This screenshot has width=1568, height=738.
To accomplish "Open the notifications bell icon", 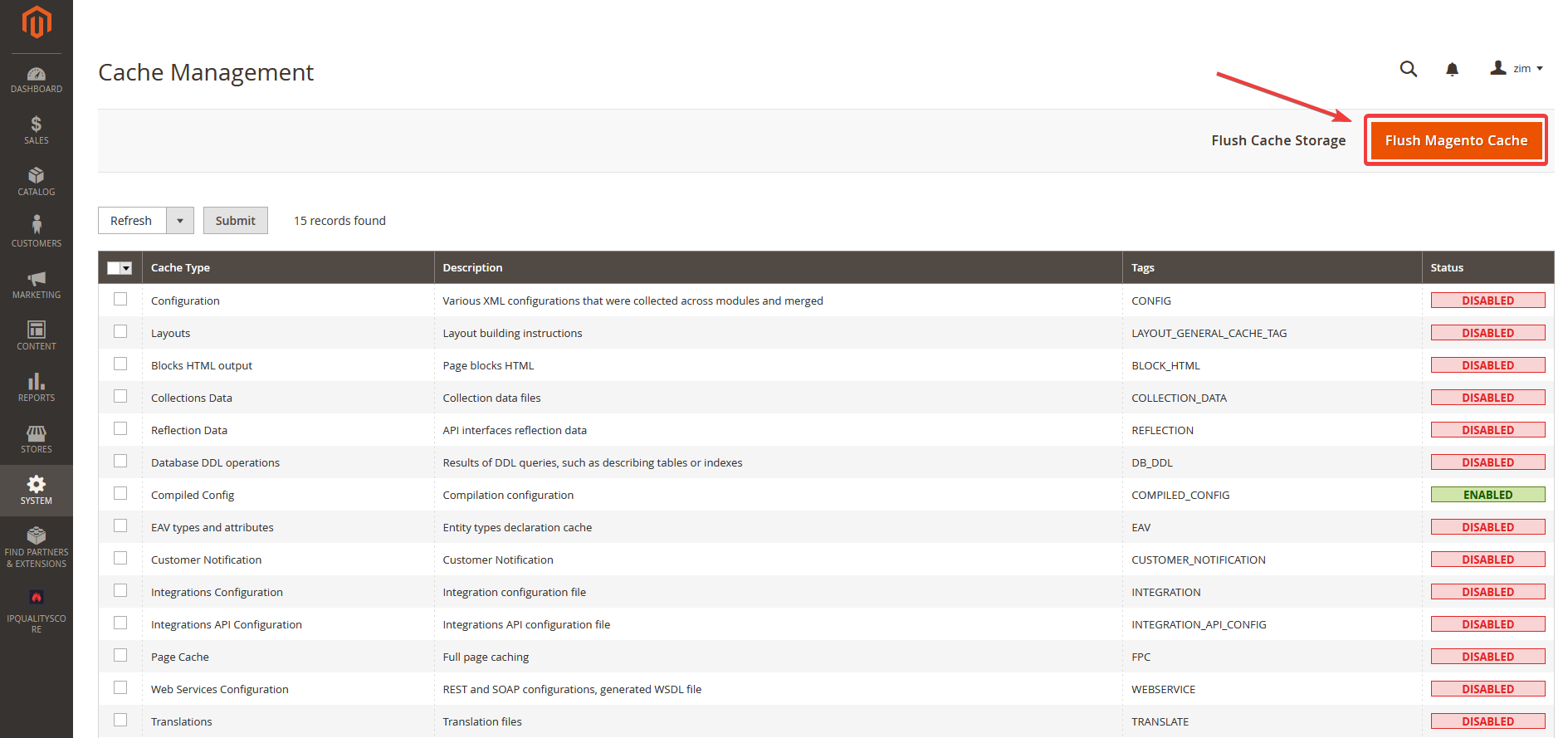I will [1452, 69].
